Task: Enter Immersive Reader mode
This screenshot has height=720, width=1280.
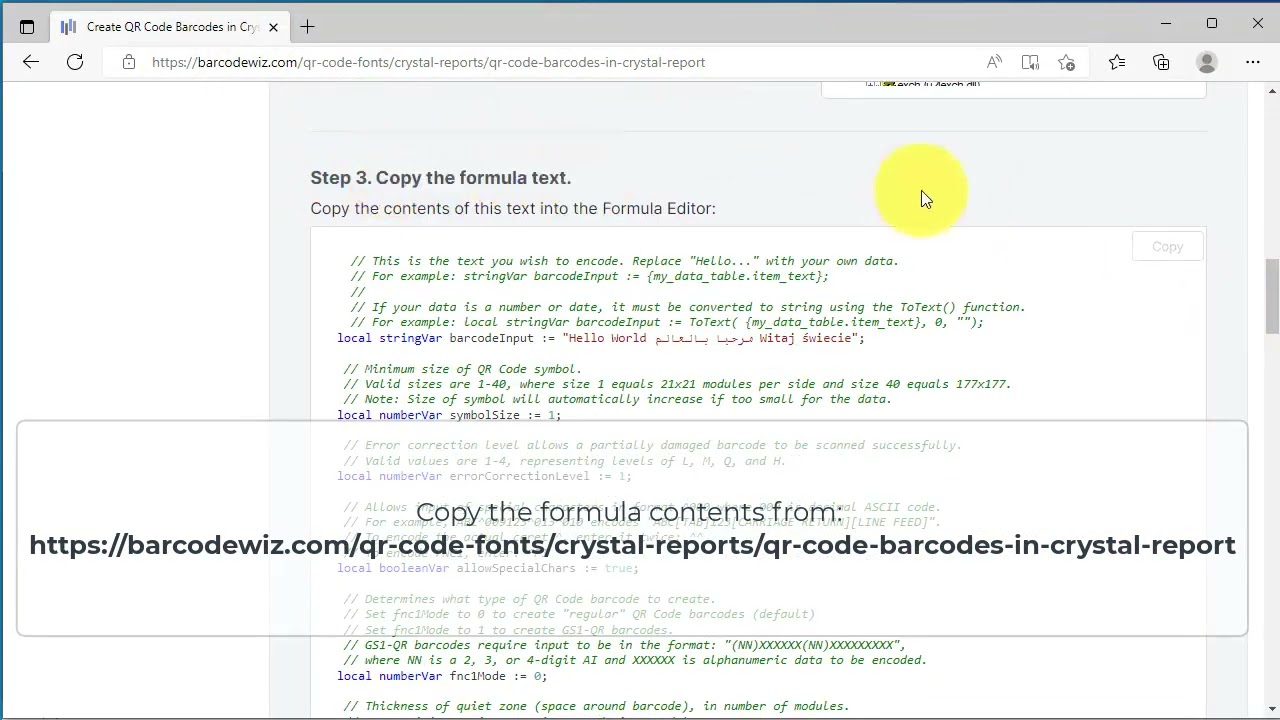Action: pos(1030,62)
